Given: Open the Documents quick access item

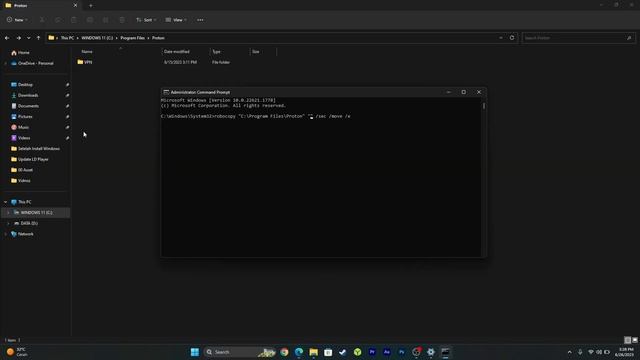Looking at the screenshot, I should 28,106.
